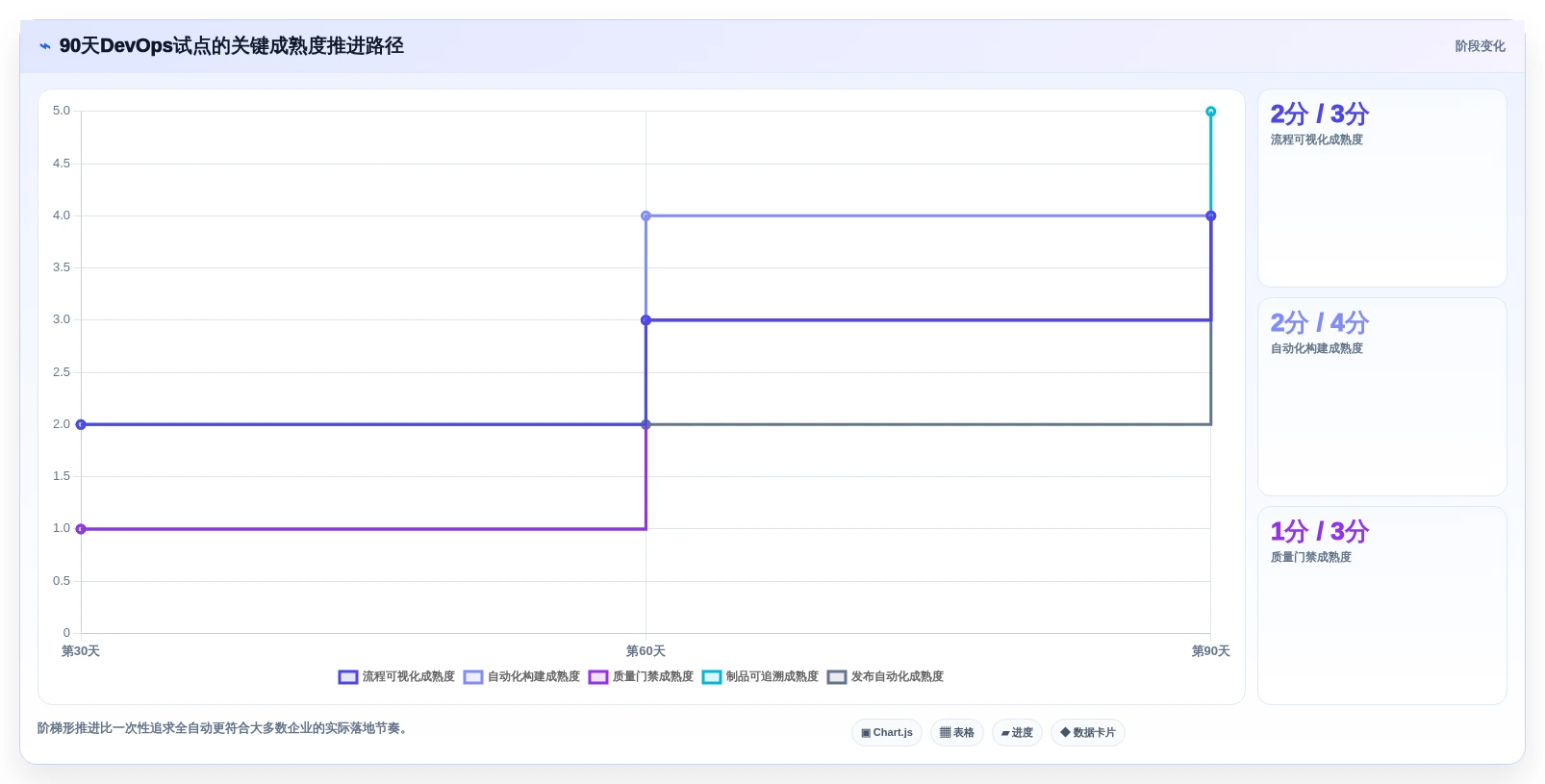Click the 阶段变化 label in the header
The height and width of the screenshot is (784, 1545).
[1480, 46]
